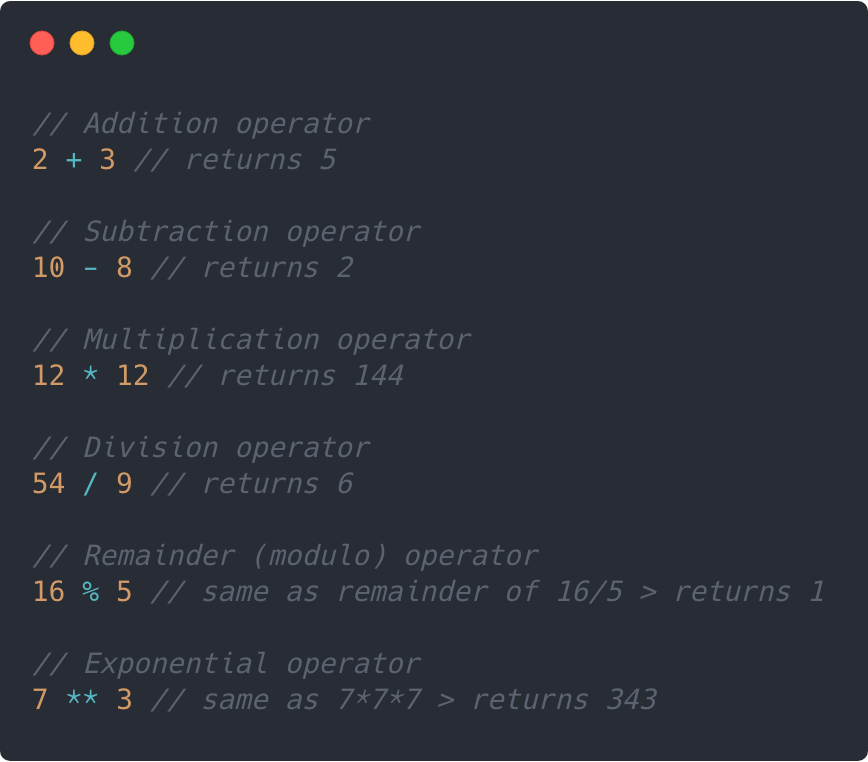Click the red close window dot
Screen dimensions: 868x762
[x=42, y=43]
